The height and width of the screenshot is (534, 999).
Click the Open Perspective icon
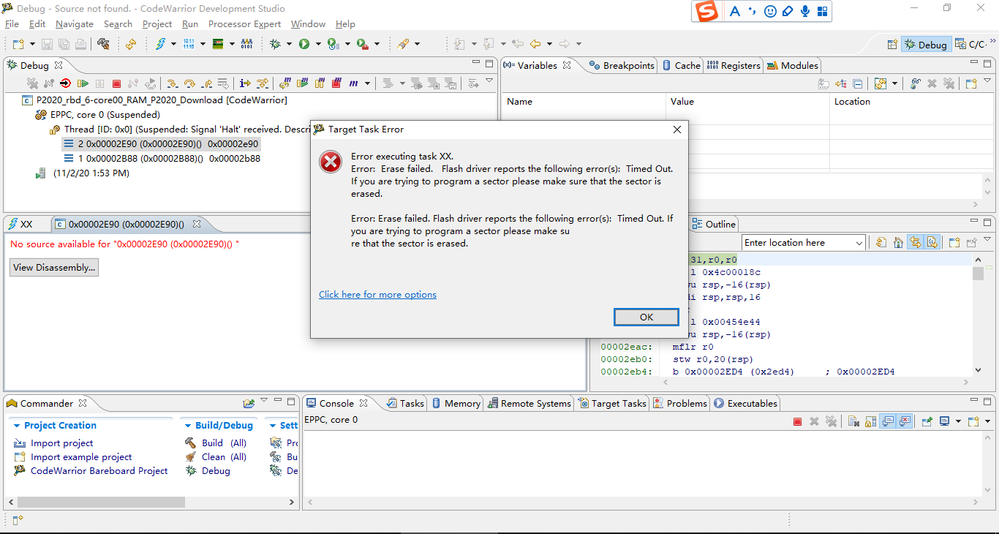click(x=892, y=45)
